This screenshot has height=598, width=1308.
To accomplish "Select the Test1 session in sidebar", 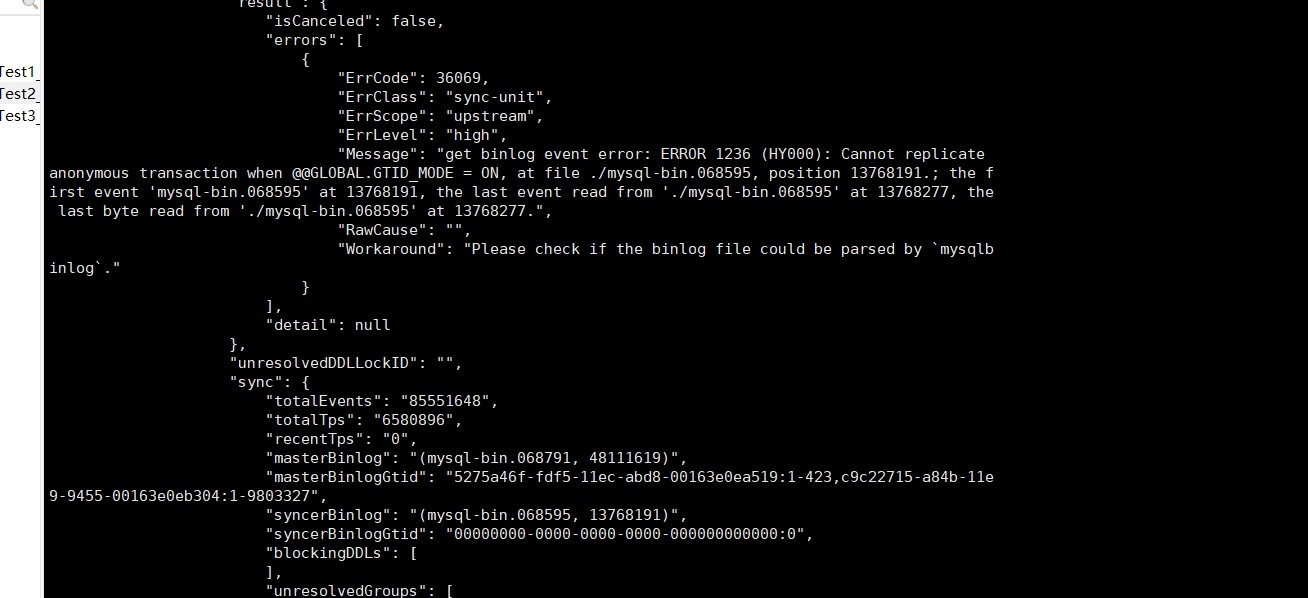I will pos(18,72).
